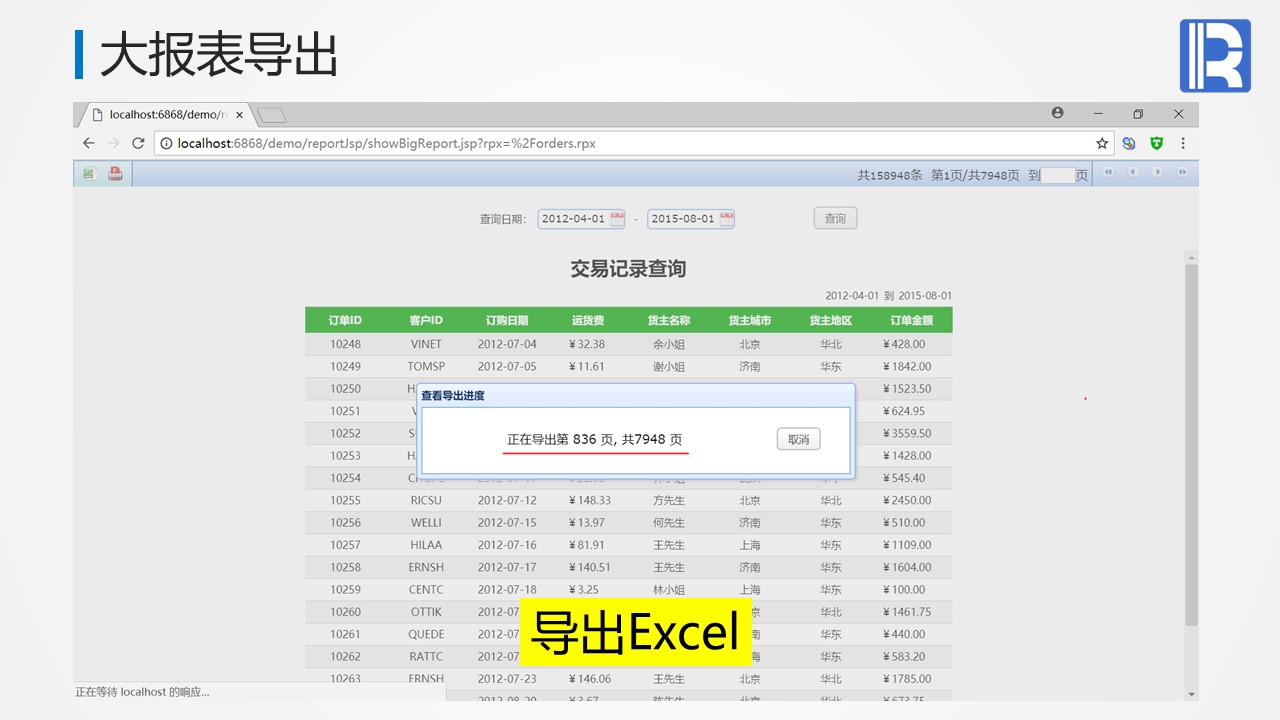
Task: Select customer ID cell VINET
Action: point(426,344)
